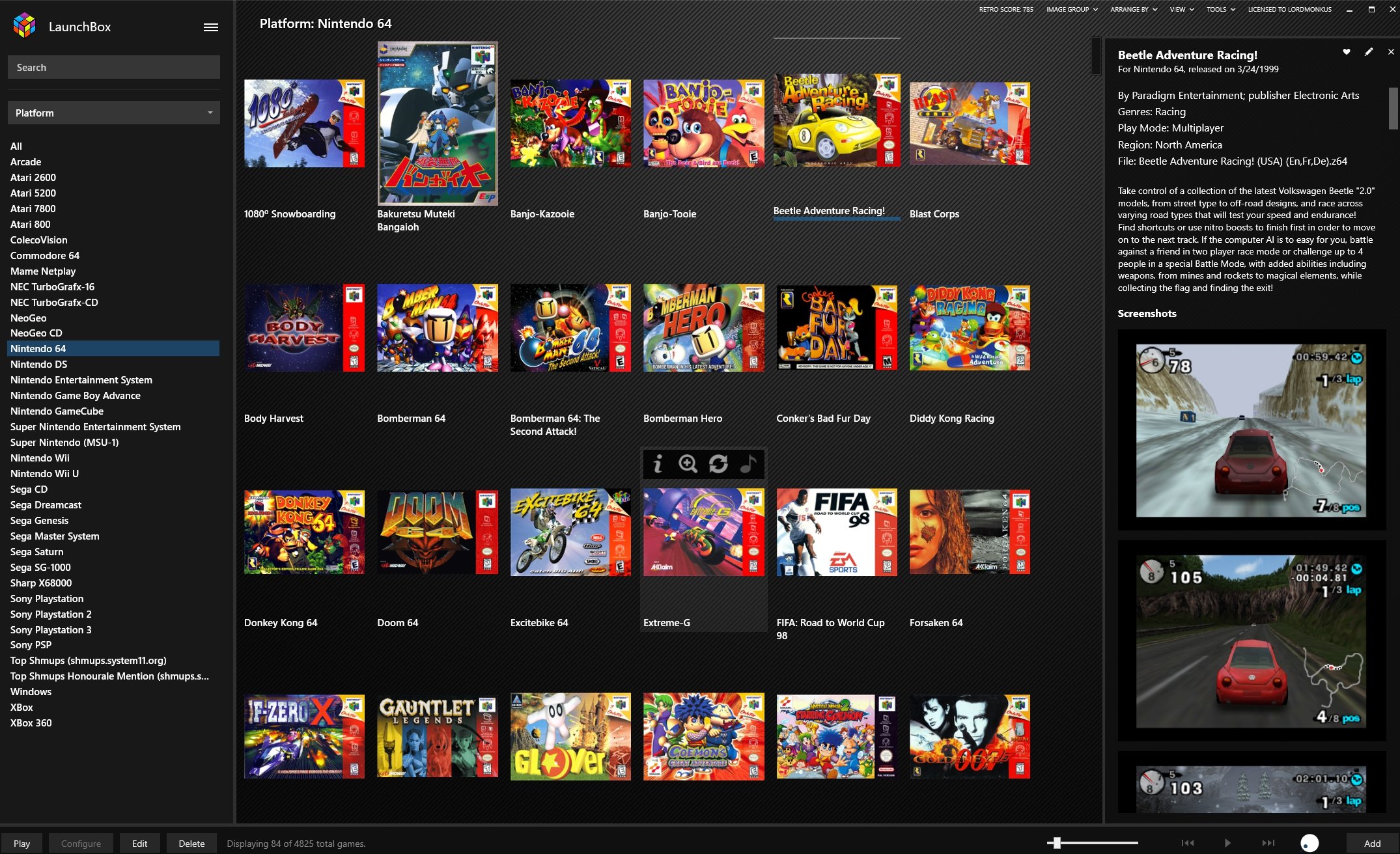1400x854 pixels.
Task: Select the Sega Dreamcast platform
Action: pyautogui.click(x=113, y=504)
